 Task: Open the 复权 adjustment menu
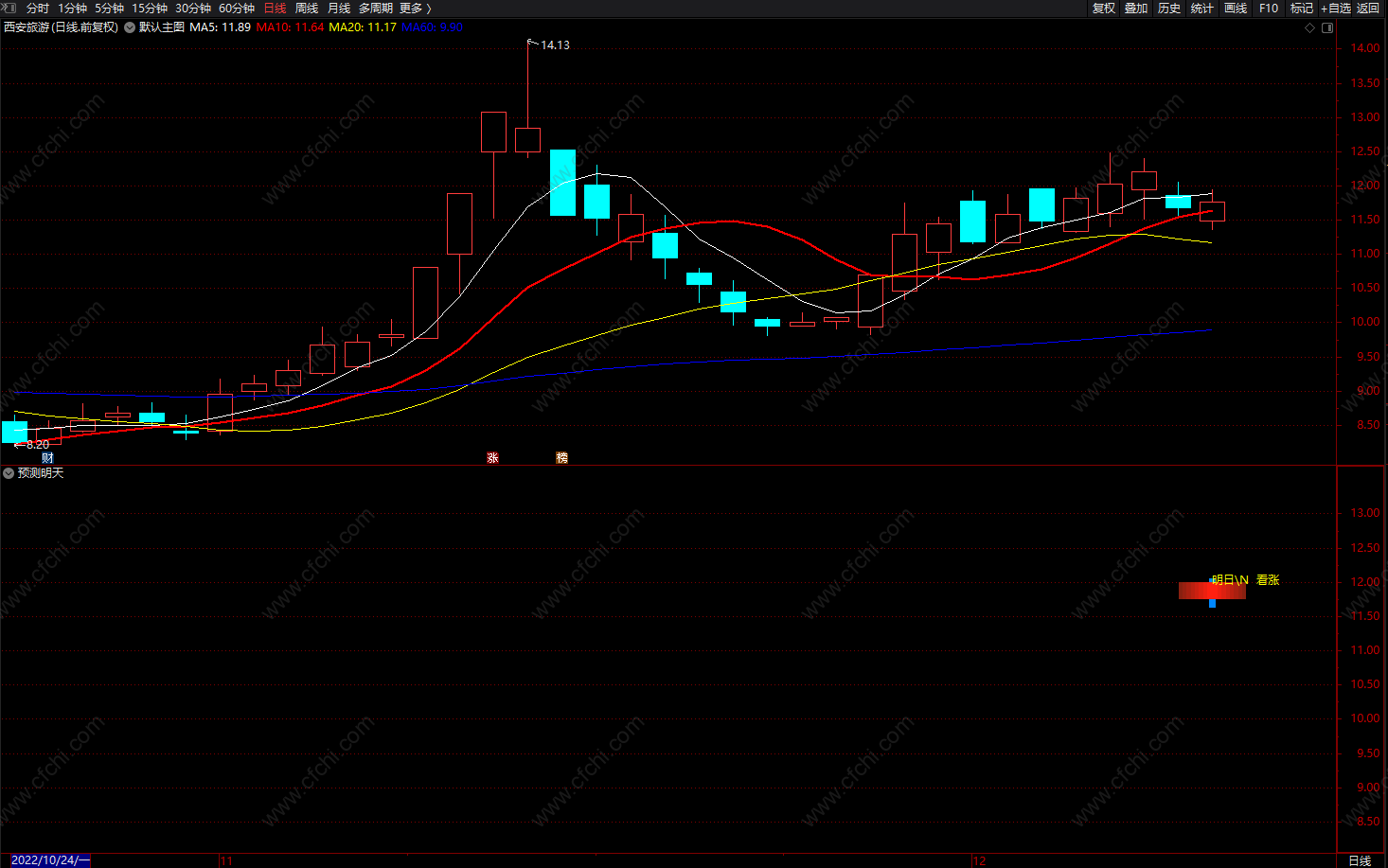1103,8
